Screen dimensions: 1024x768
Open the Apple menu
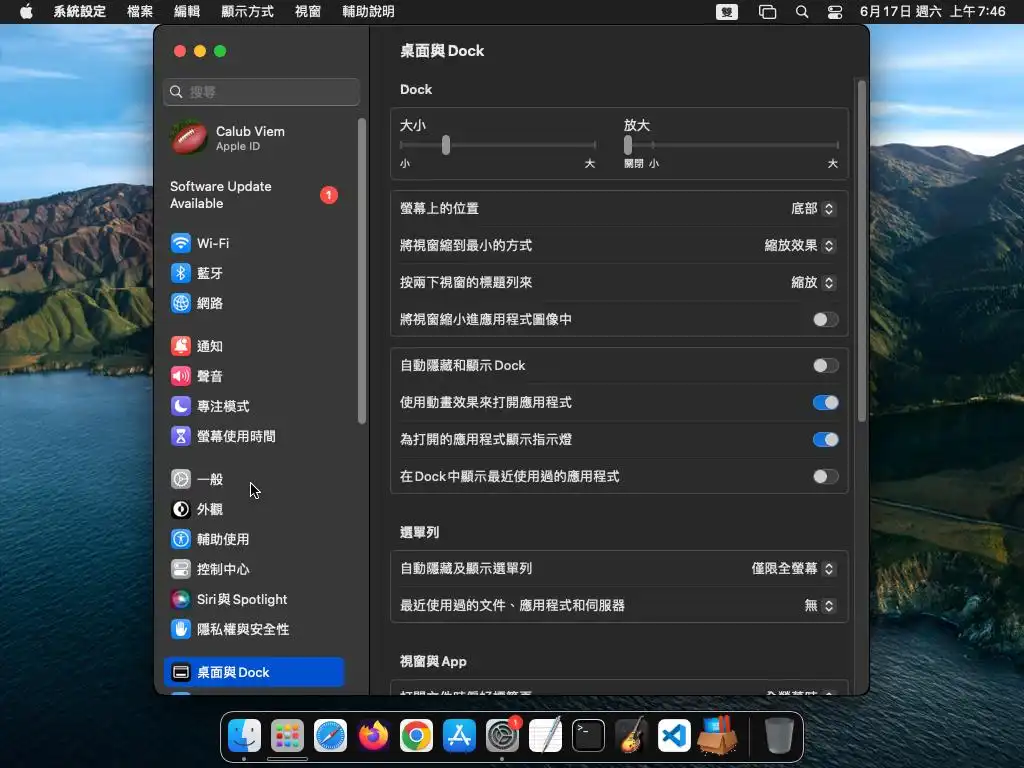click(x=26, y=12)
